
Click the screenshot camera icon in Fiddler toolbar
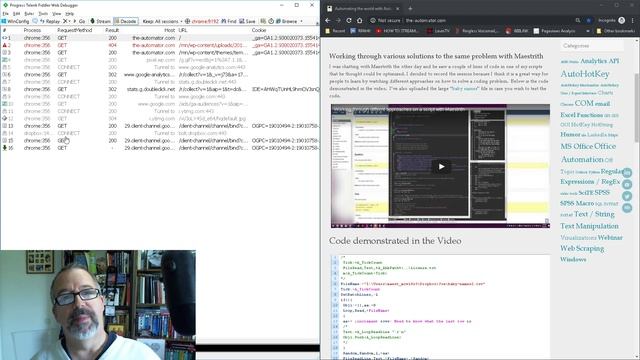pyautogui.click(x=263, y=21)
